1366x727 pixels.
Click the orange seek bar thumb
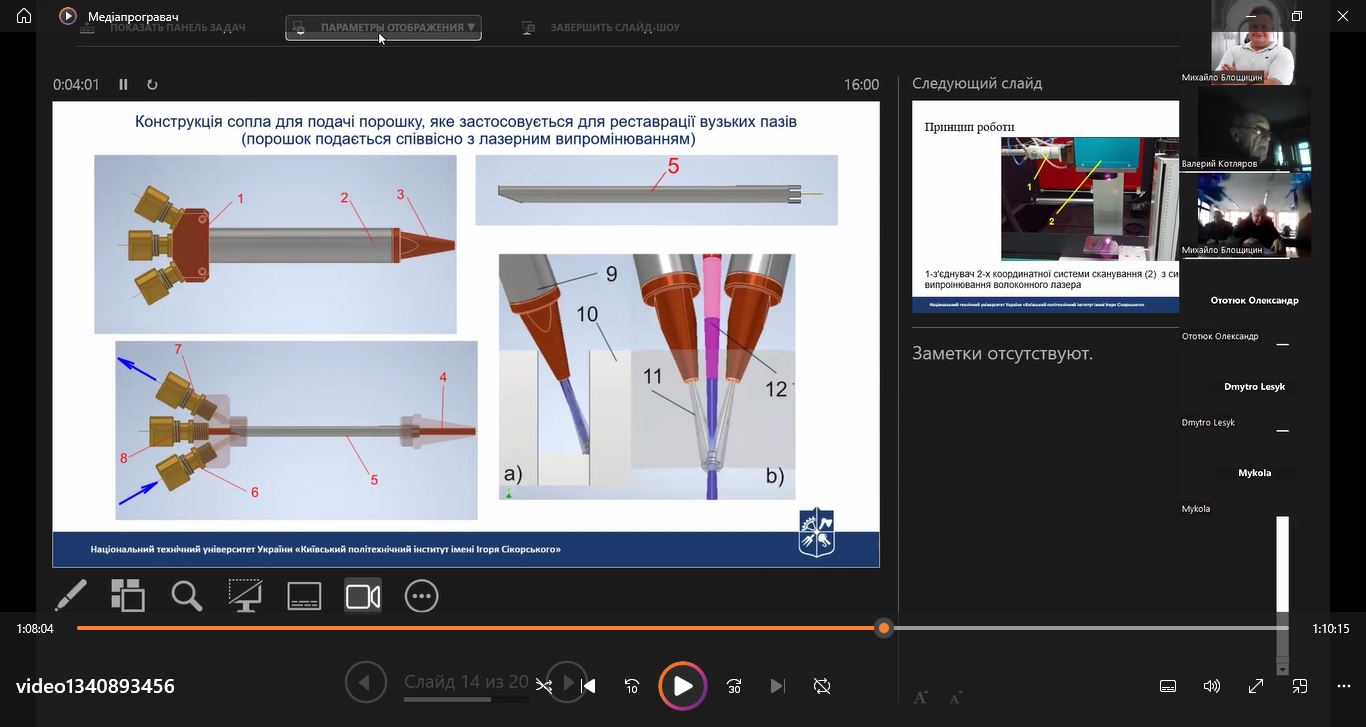coord(883,628)
